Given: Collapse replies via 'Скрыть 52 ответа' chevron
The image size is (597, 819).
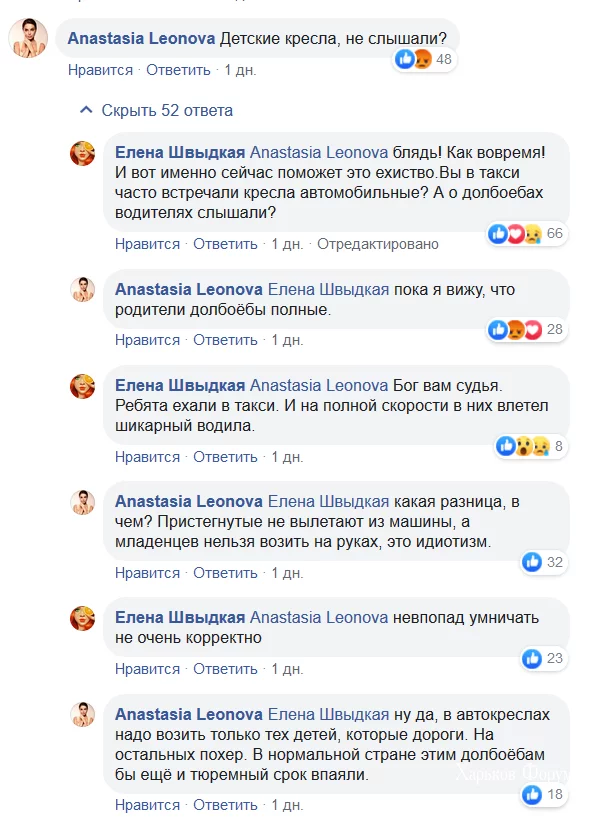Looking at the screenshot, I should point(86,110).
